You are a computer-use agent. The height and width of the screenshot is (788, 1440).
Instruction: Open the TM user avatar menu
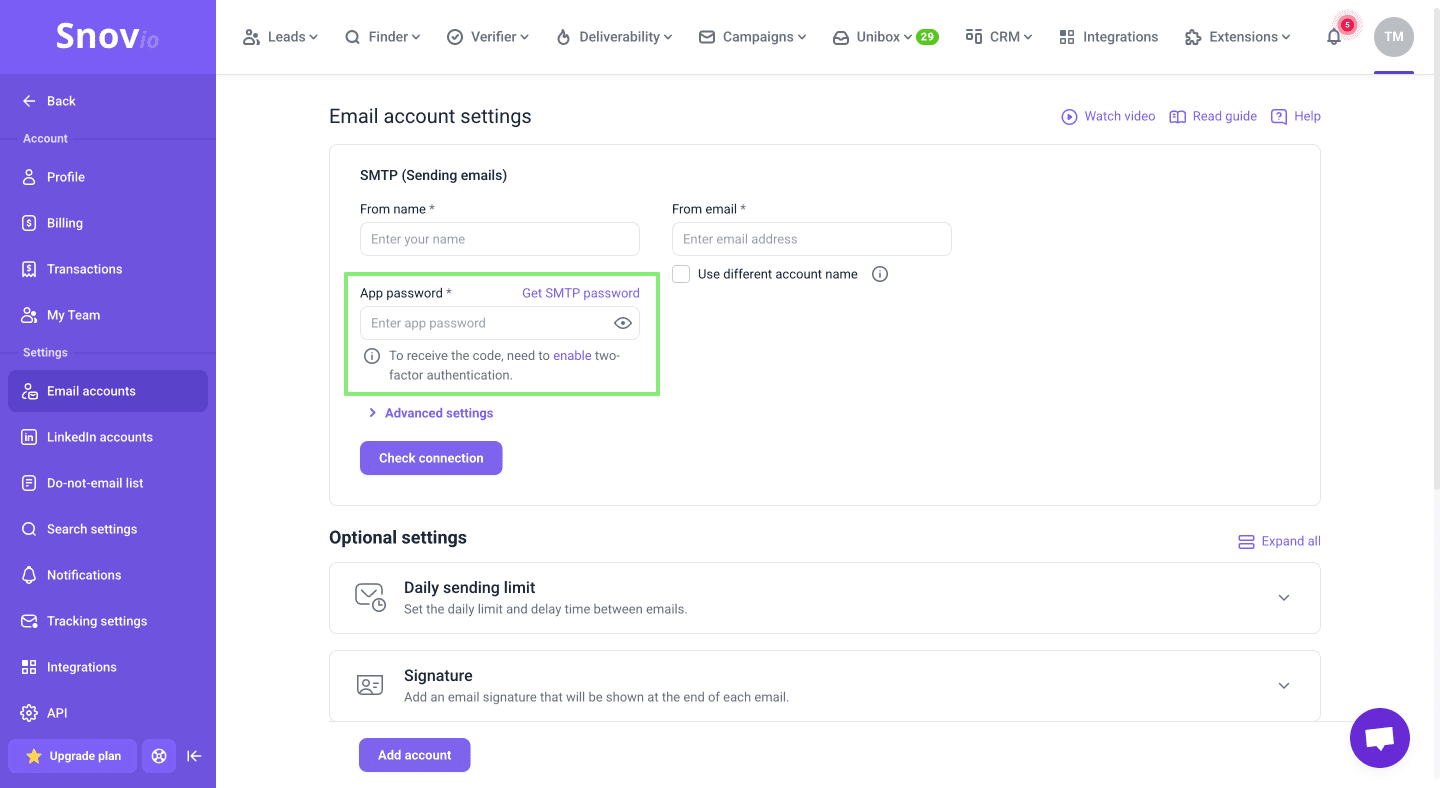1393,37
